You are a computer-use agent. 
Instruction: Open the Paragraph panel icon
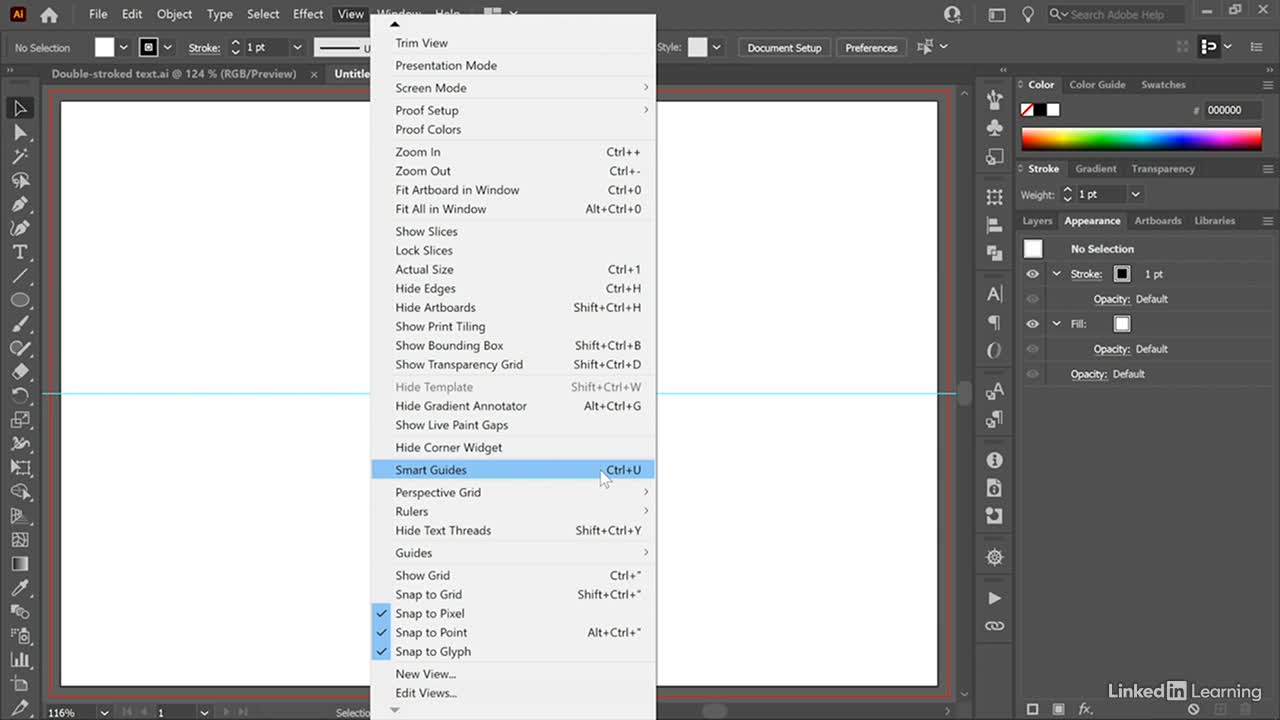994,322
